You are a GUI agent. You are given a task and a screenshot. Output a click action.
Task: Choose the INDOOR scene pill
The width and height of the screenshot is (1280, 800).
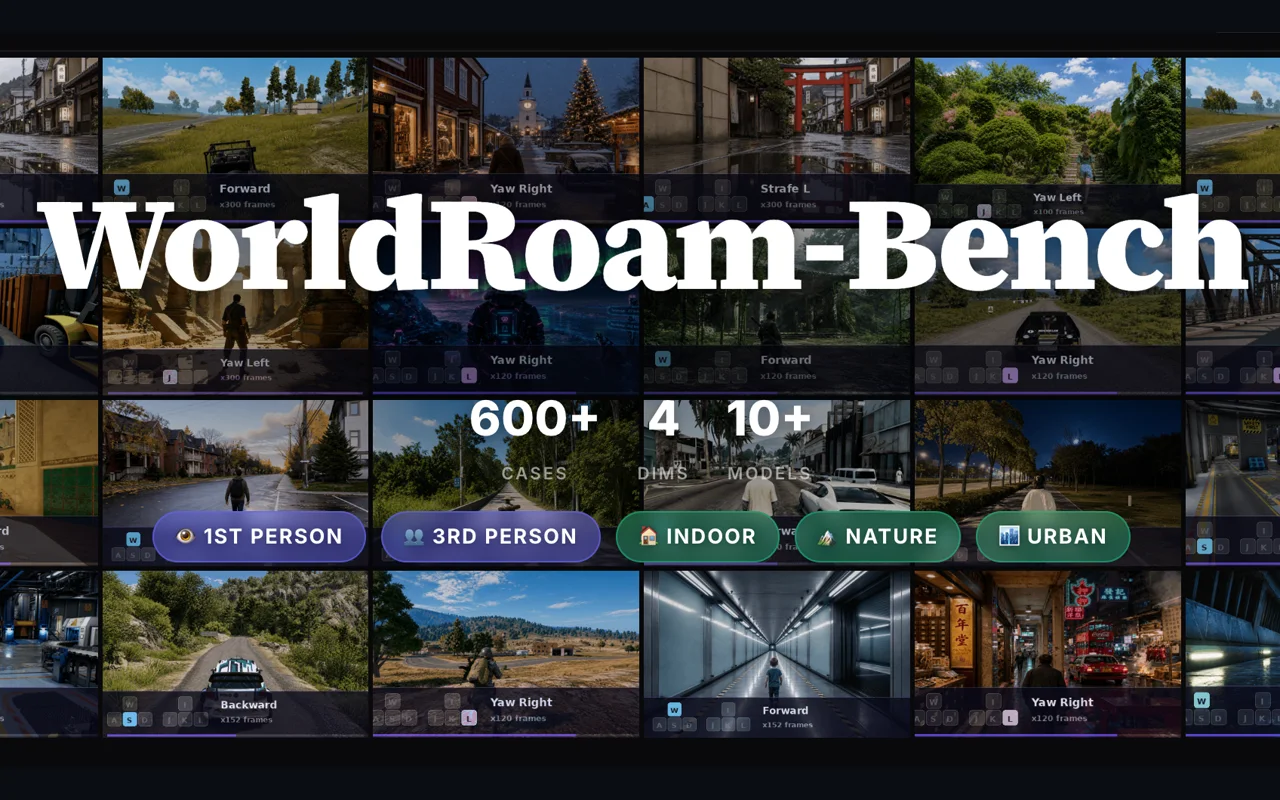[697, 537]
